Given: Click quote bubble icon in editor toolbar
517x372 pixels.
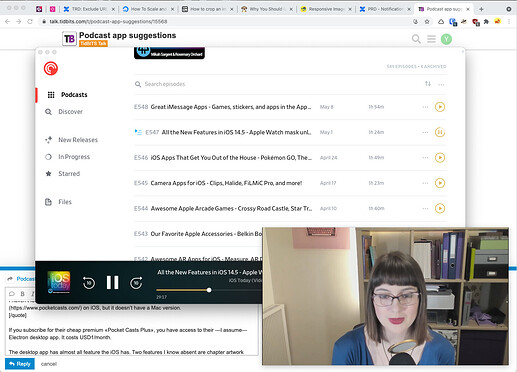Looking at the screenshot, I should coord(12,294).
